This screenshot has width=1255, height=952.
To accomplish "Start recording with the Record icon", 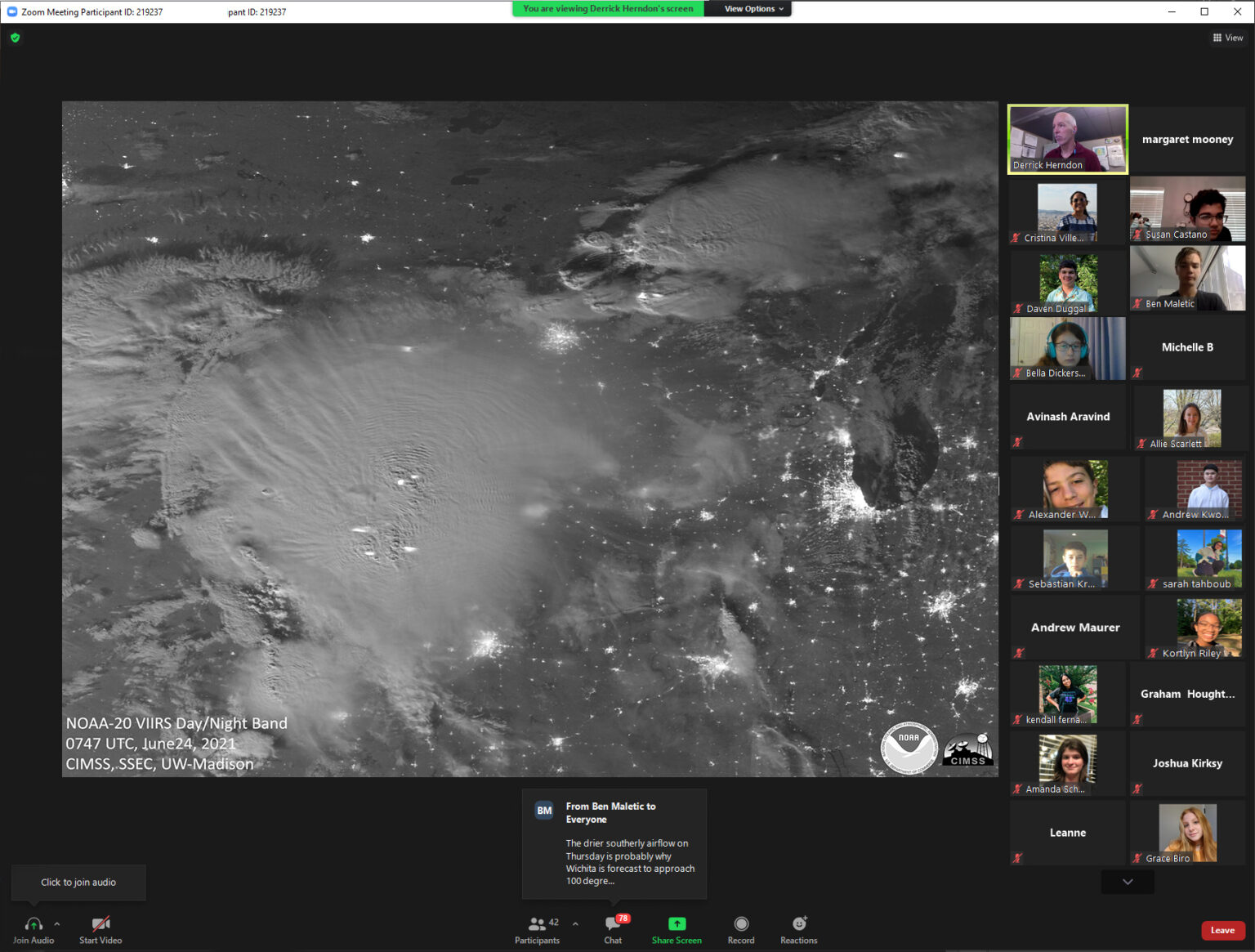I will 741,924.
